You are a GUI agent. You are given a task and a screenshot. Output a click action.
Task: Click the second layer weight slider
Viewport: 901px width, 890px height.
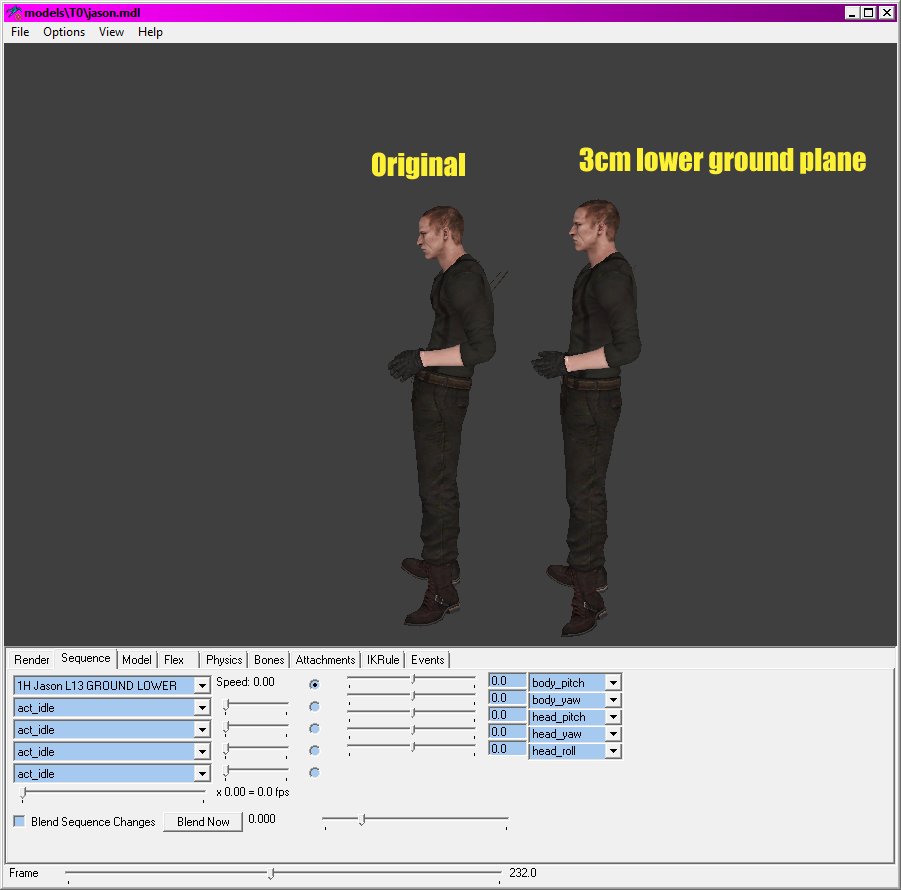tap(256, 706)
